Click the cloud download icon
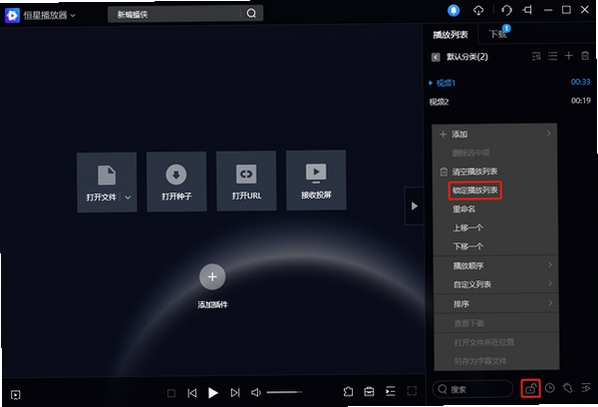This screenshot has height=407, width=598. [478, 10]
